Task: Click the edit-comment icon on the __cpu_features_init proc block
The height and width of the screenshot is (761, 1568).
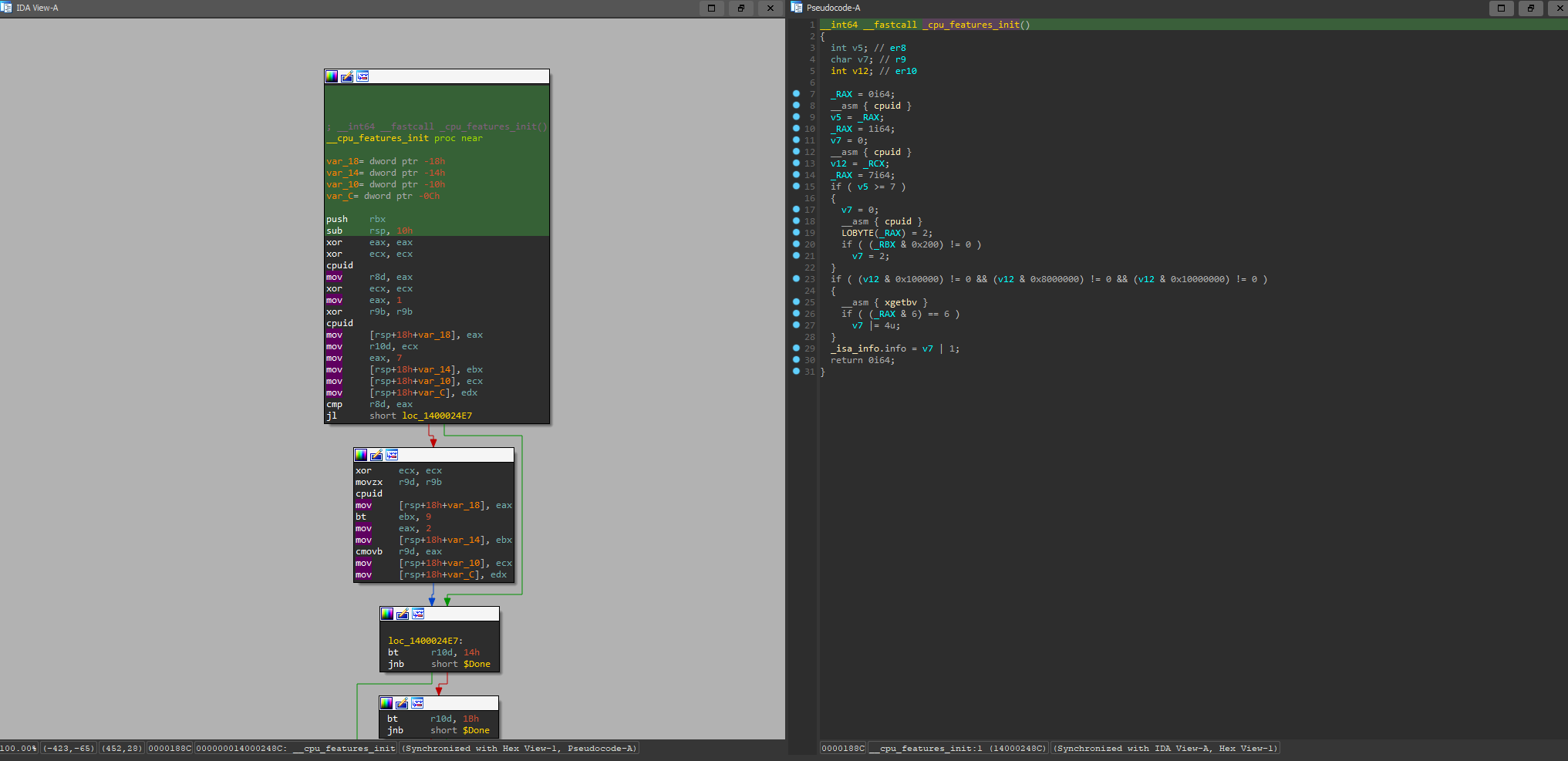Action: pos(347,76)
